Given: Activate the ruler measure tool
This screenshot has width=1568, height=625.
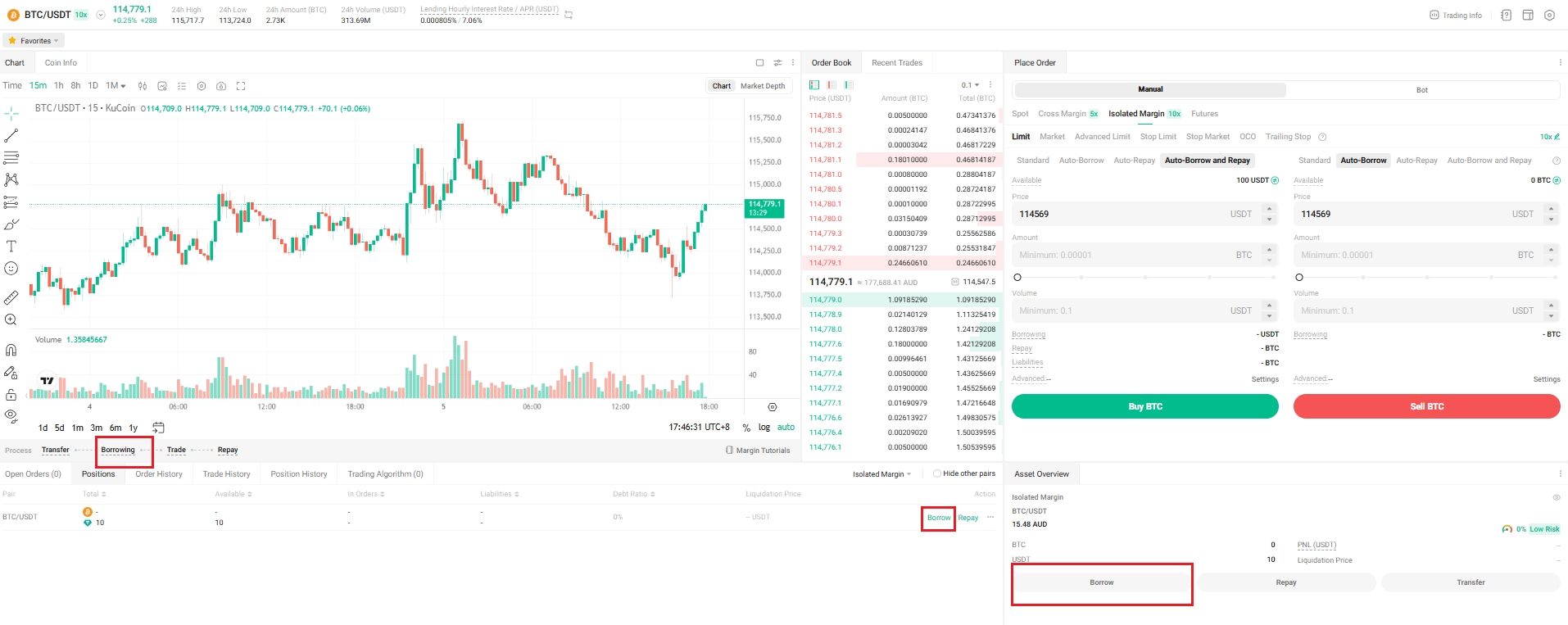Looking at the screenshot, I should 11,297.
